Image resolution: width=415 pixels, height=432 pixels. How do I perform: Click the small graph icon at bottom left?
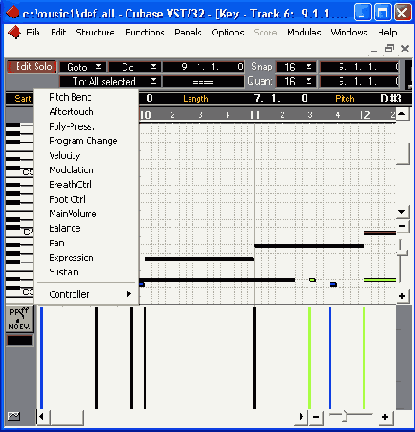(14, 416)
